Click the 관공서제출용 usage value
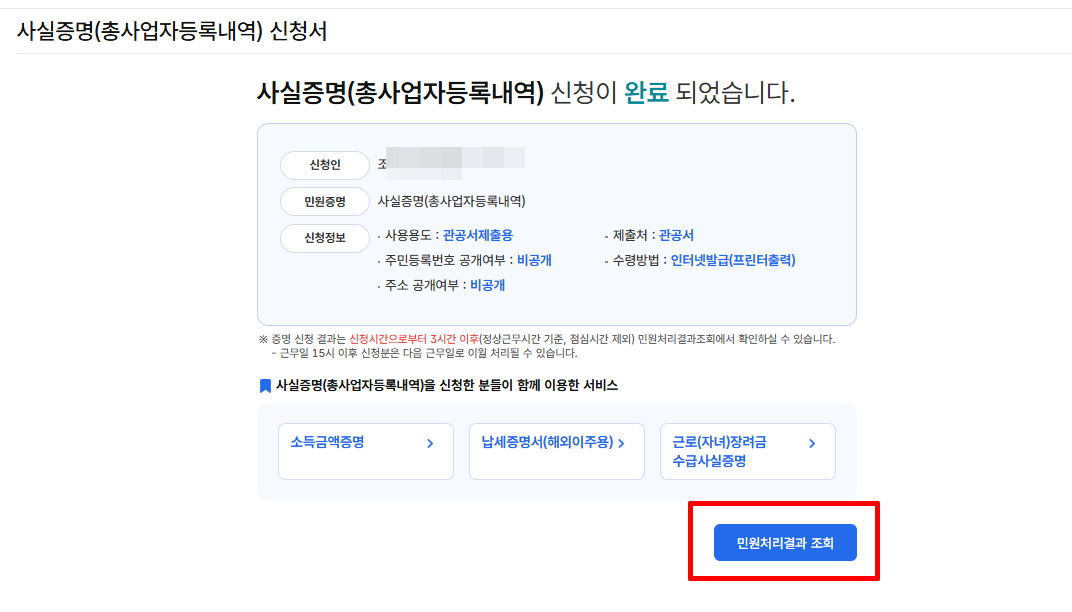Image resolution: width=1072 pixels, height=612 pixels. (477, 235)
